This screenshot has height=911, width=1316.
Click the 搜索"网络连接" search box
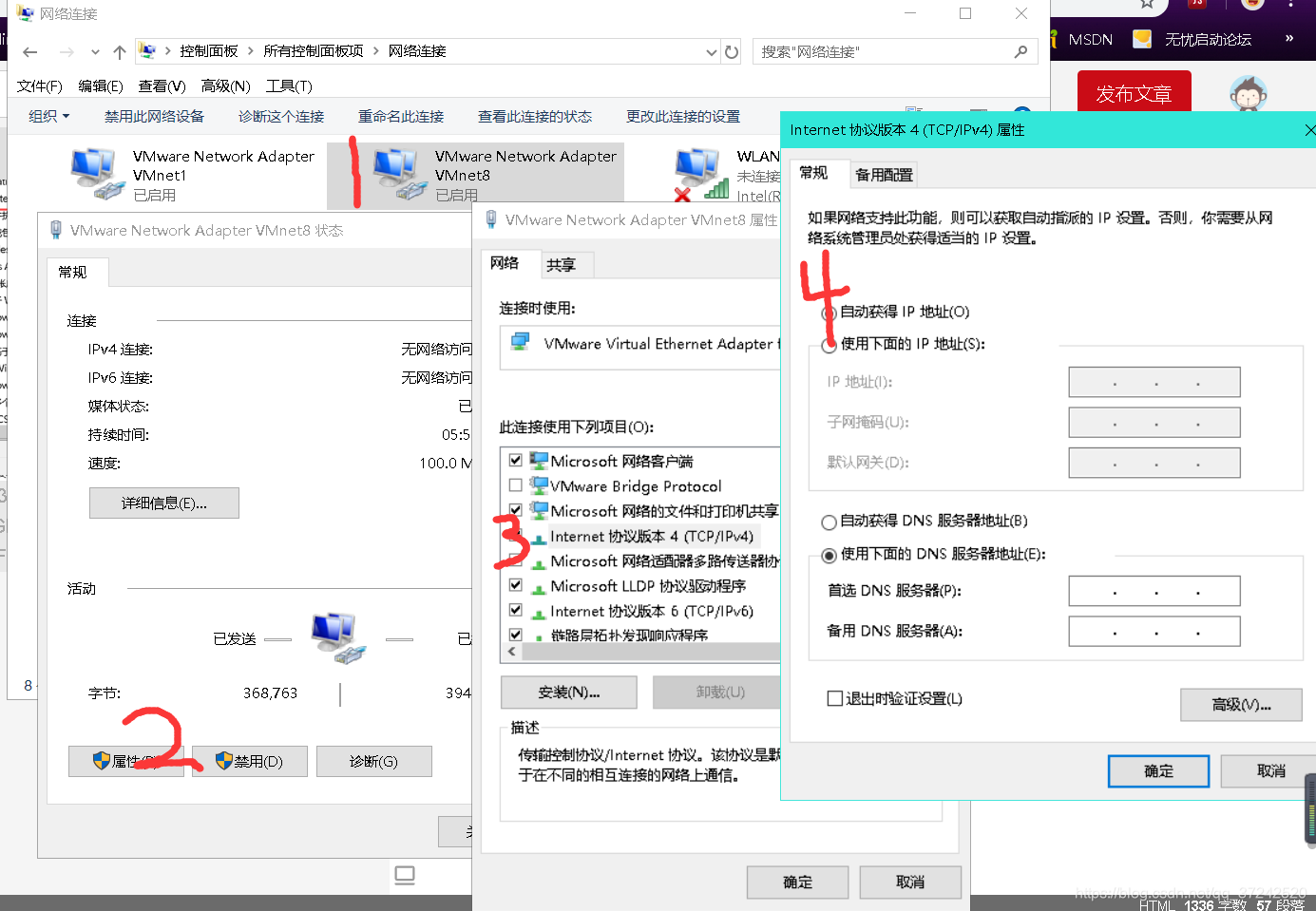(x=894, y=52)
